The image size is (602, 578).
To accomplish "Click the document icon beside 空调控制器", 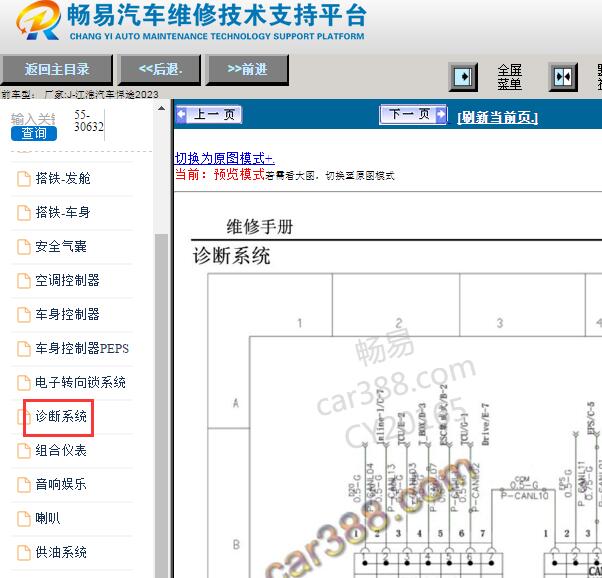I will click(x=24, y=281).
